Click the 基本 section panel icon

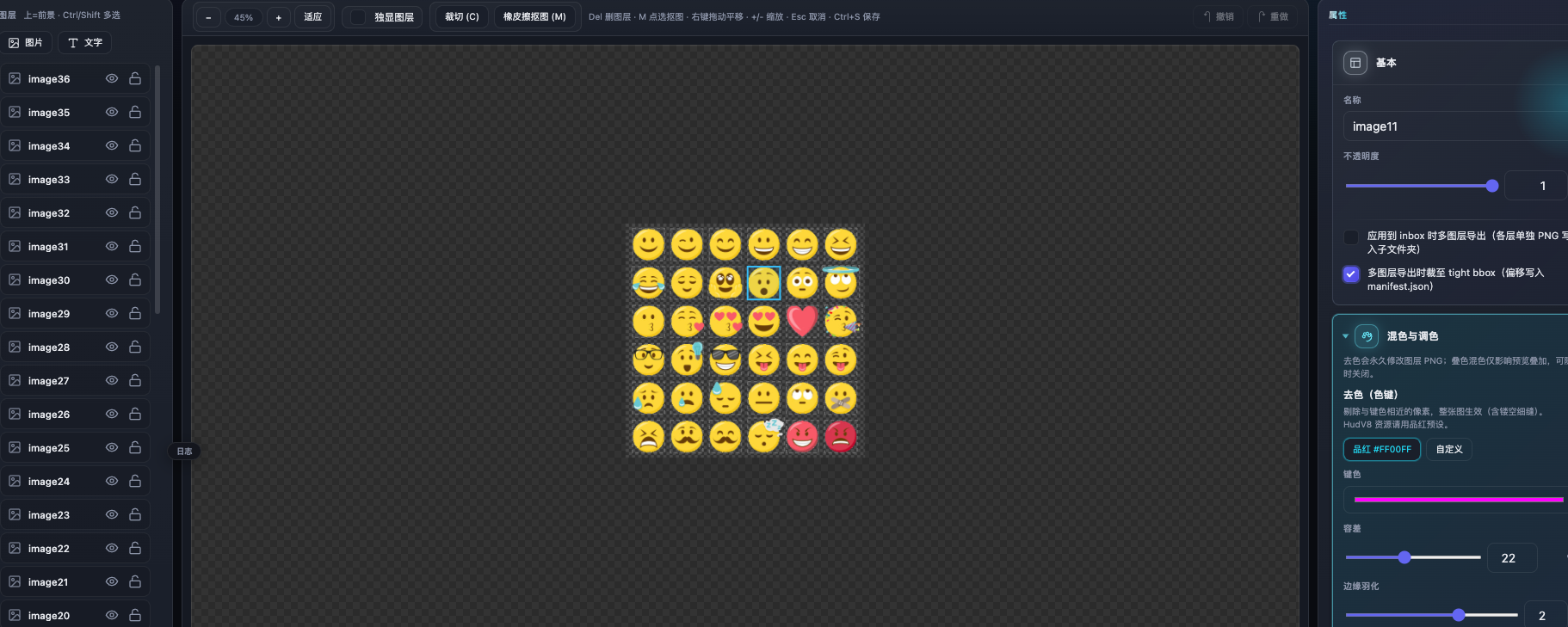(x=1355, y=63)
